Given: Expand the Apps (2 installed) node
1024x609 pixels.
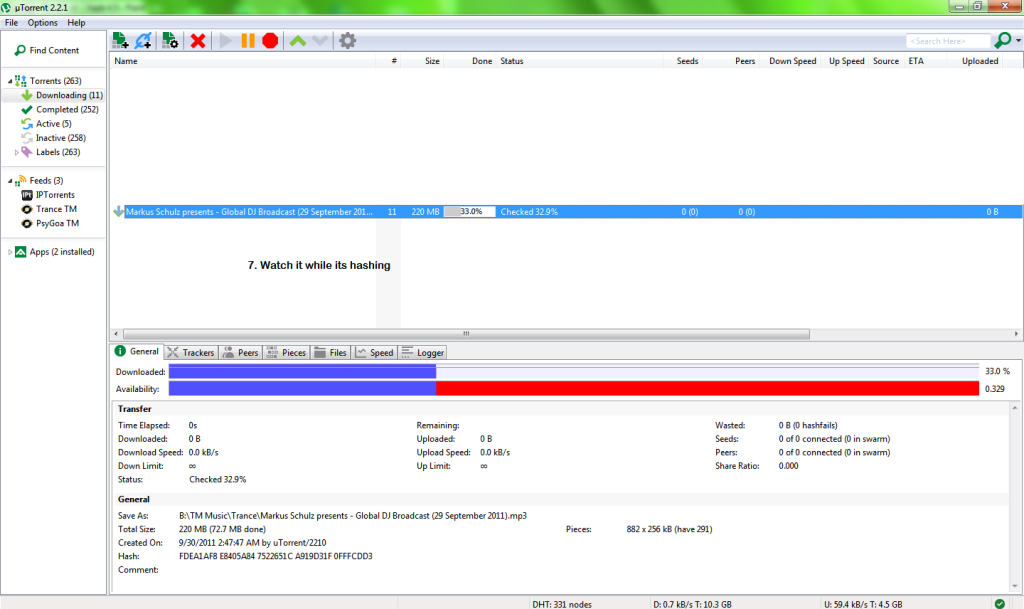Looking at the screenshot, I should click(10, 252).
